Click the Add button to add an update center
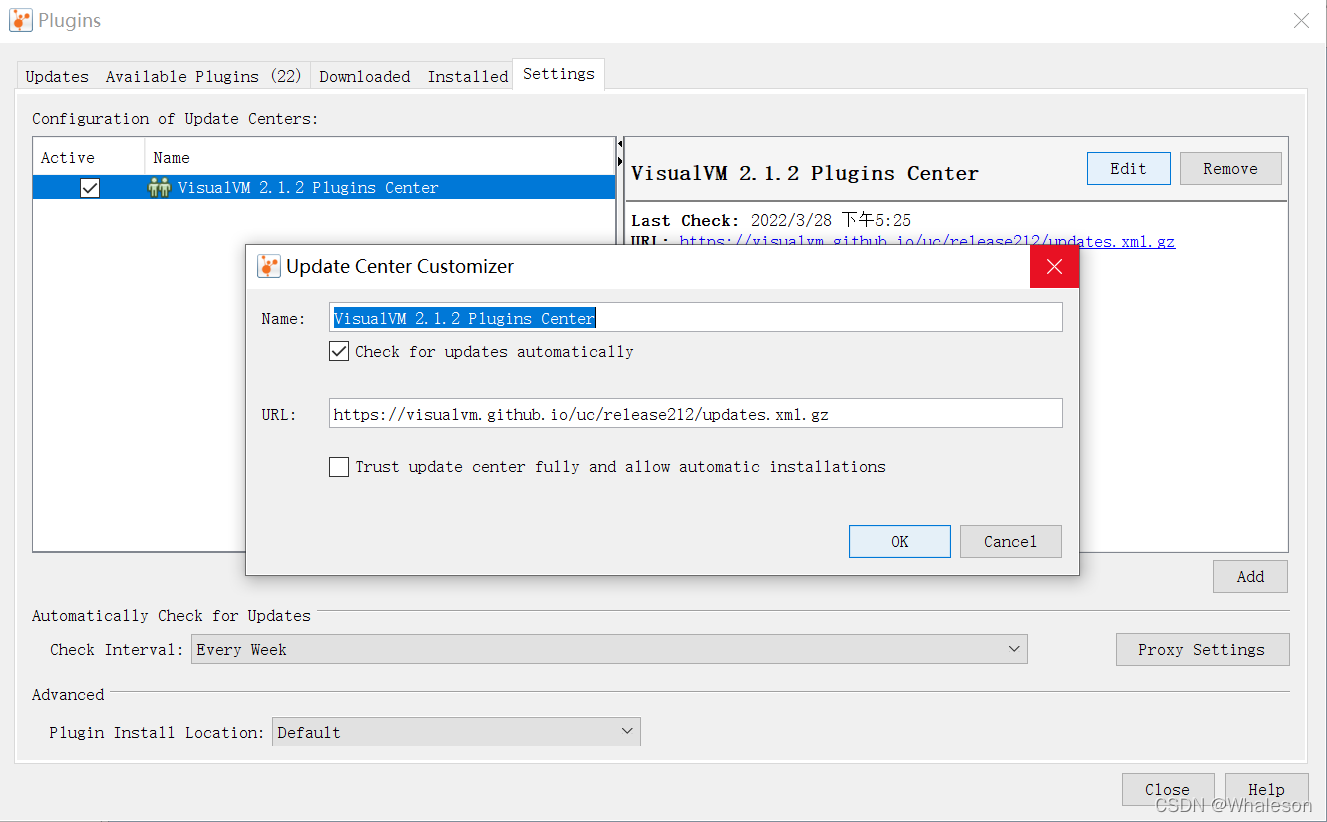1327x822 pixels. [1250, 576]
